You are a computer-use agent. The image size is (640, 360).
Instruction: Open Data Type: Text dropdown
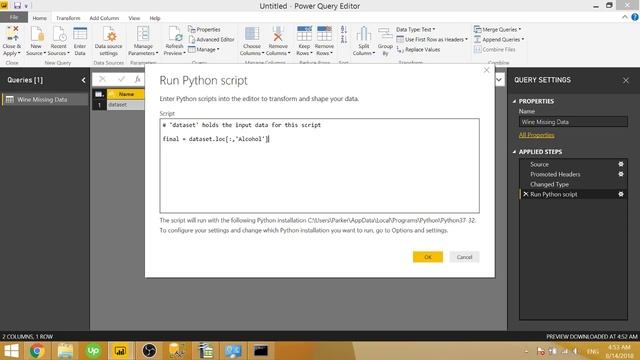pyautogui.click(x=416, y=29)
